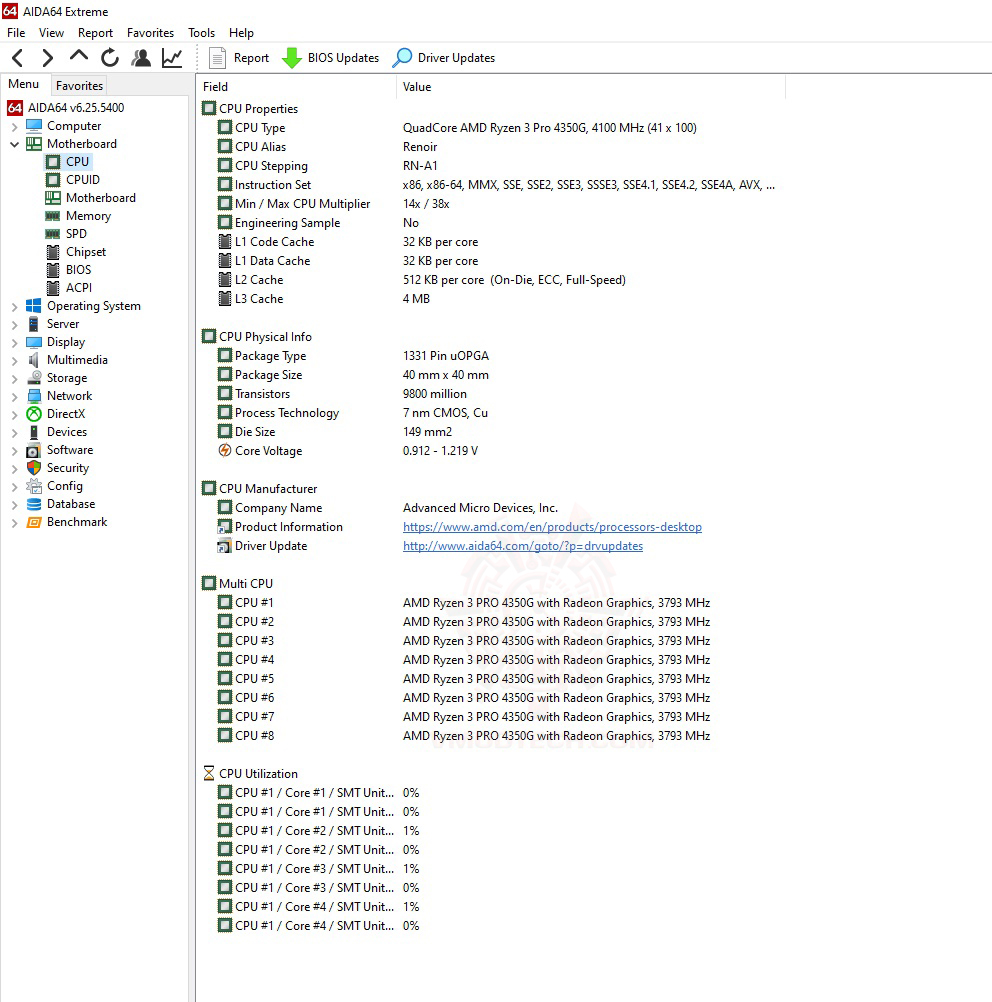
Task: Expand the Server node
Action: click(x=14, y=325)
